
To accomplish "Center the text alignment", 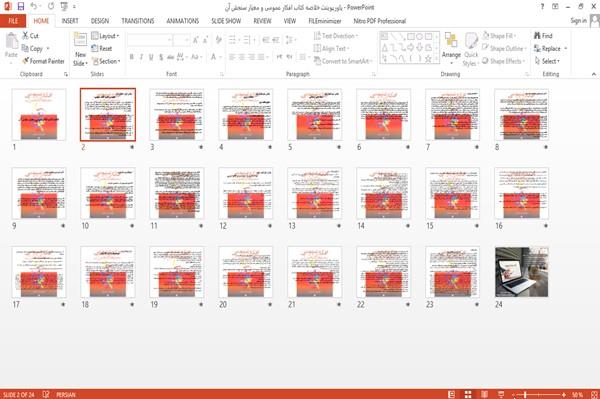I will coord(241,57).
